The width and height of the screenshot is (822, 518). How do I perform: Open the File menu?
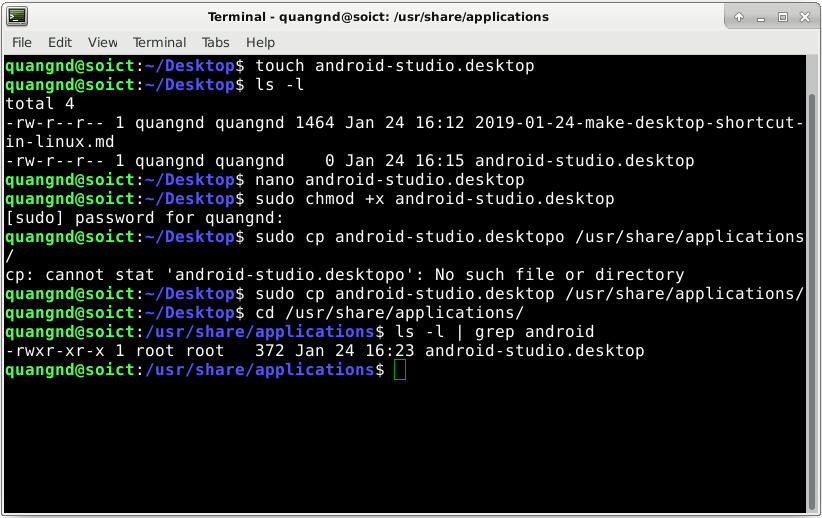[x=22, y=42]
